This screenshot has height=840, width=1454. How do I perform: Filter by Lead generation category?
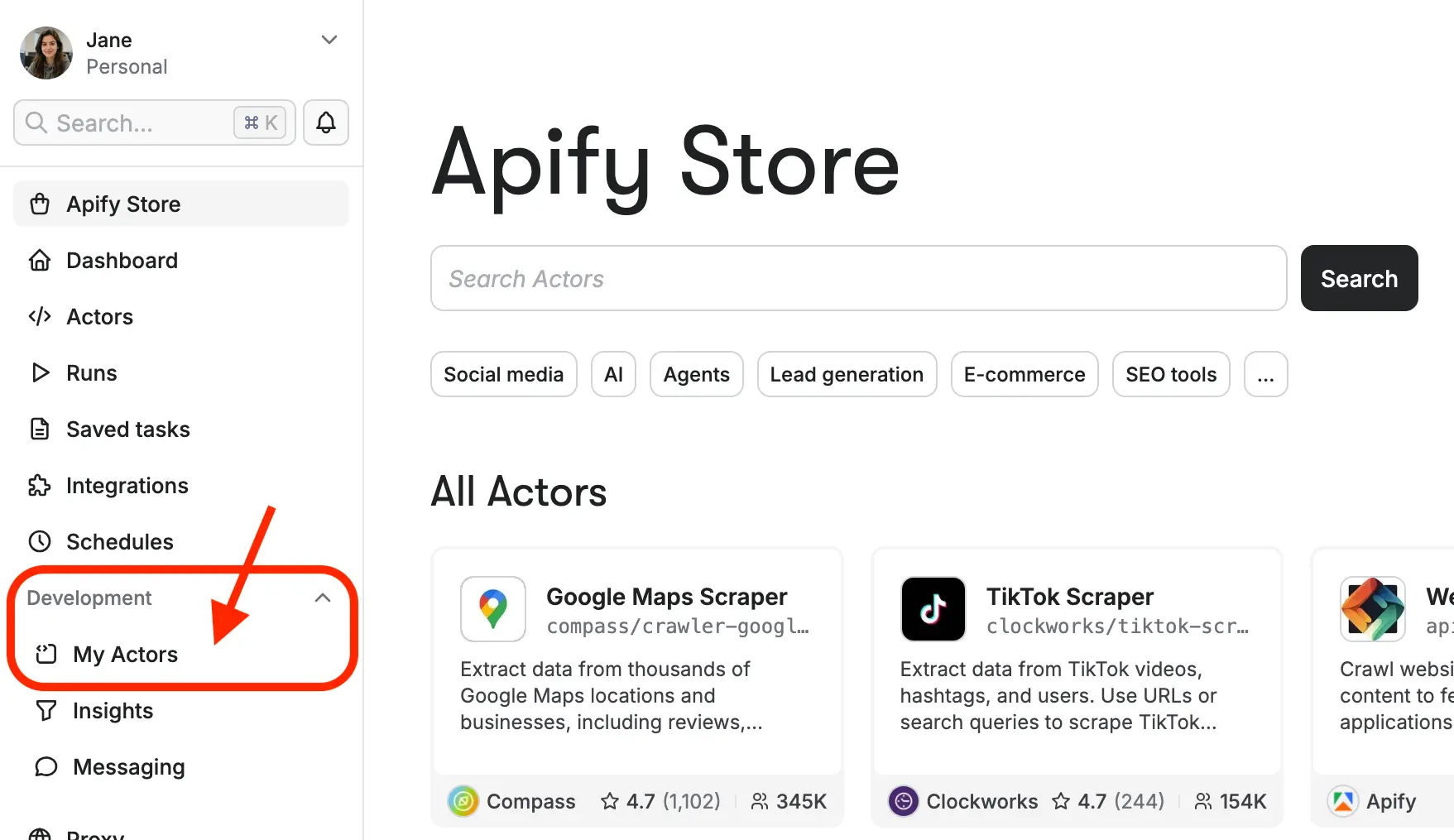tap(847, 374)
